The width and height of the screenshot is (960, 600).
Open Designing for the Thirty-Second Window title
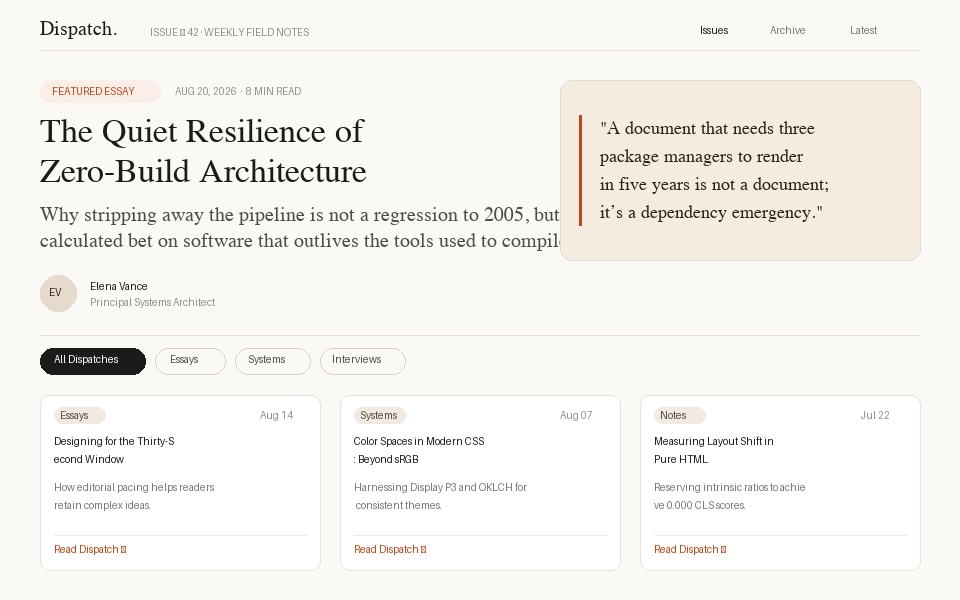tap(114, 450)
